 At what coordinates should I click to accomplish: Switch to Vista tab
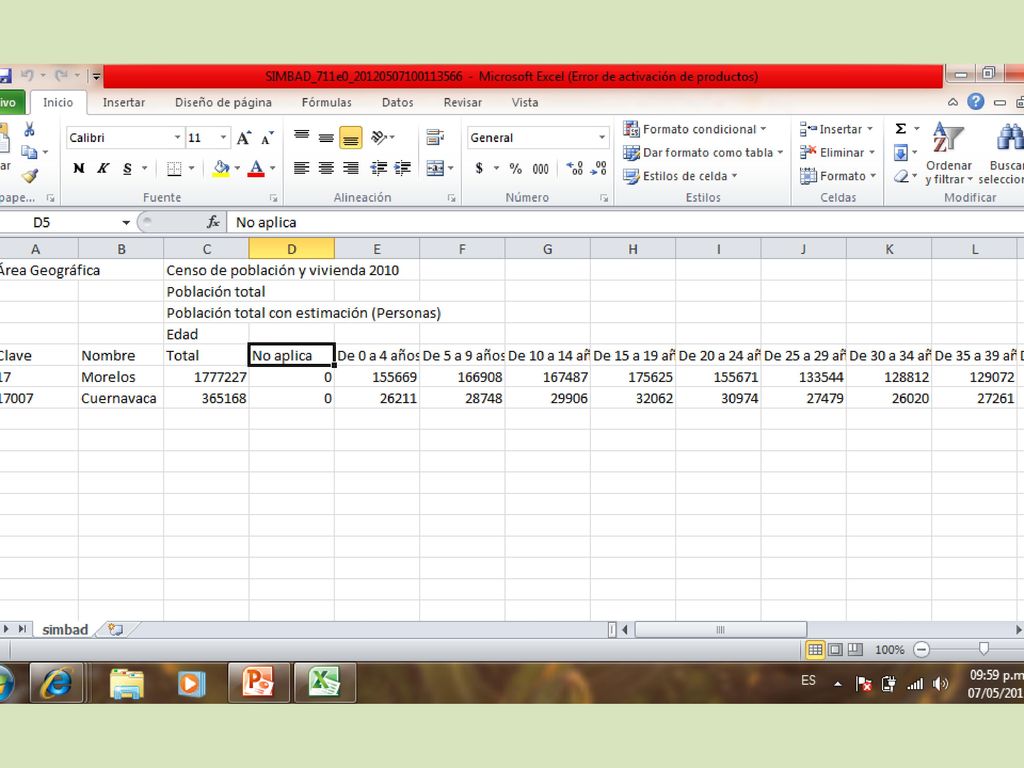[525, 103]
